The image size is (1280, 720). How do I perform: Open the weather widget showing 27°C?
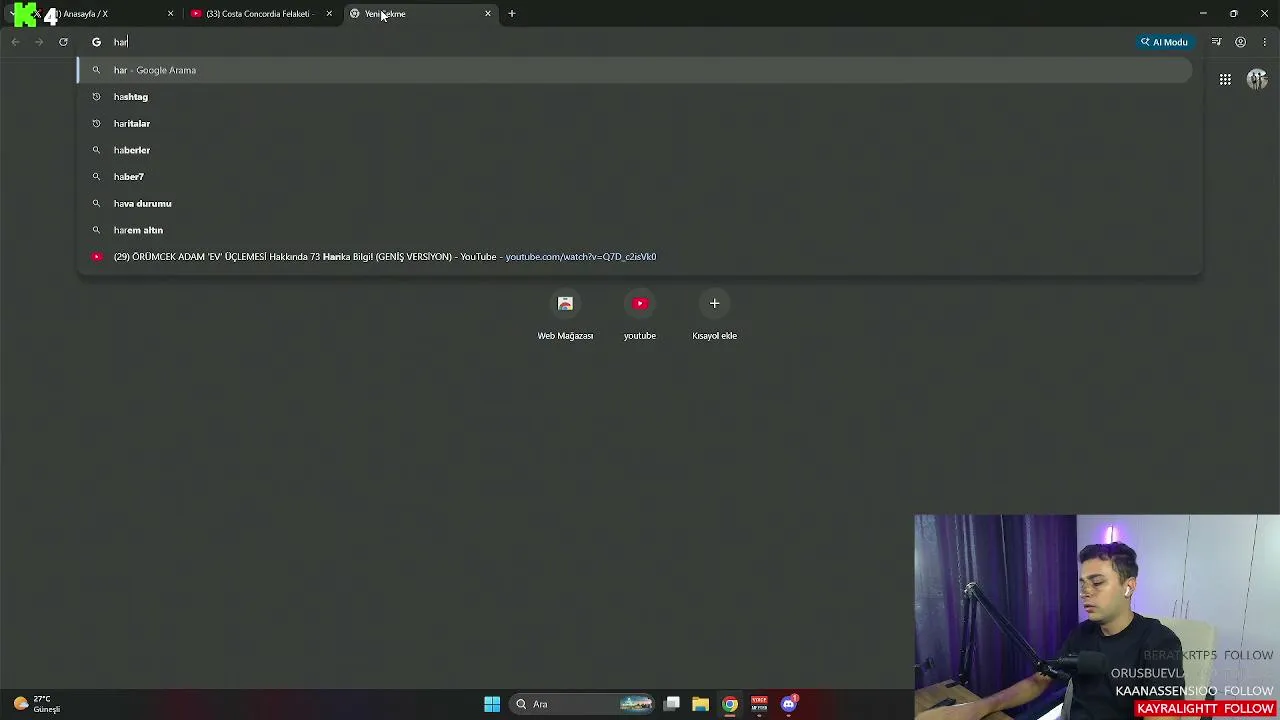(37, 704)
